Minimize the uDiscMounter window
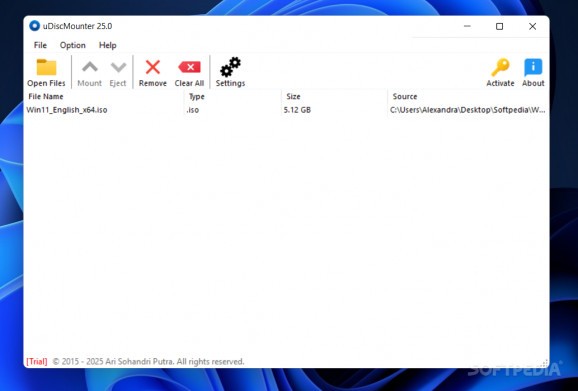This screenshot has width=578, height=391. (x=467, y=26)
